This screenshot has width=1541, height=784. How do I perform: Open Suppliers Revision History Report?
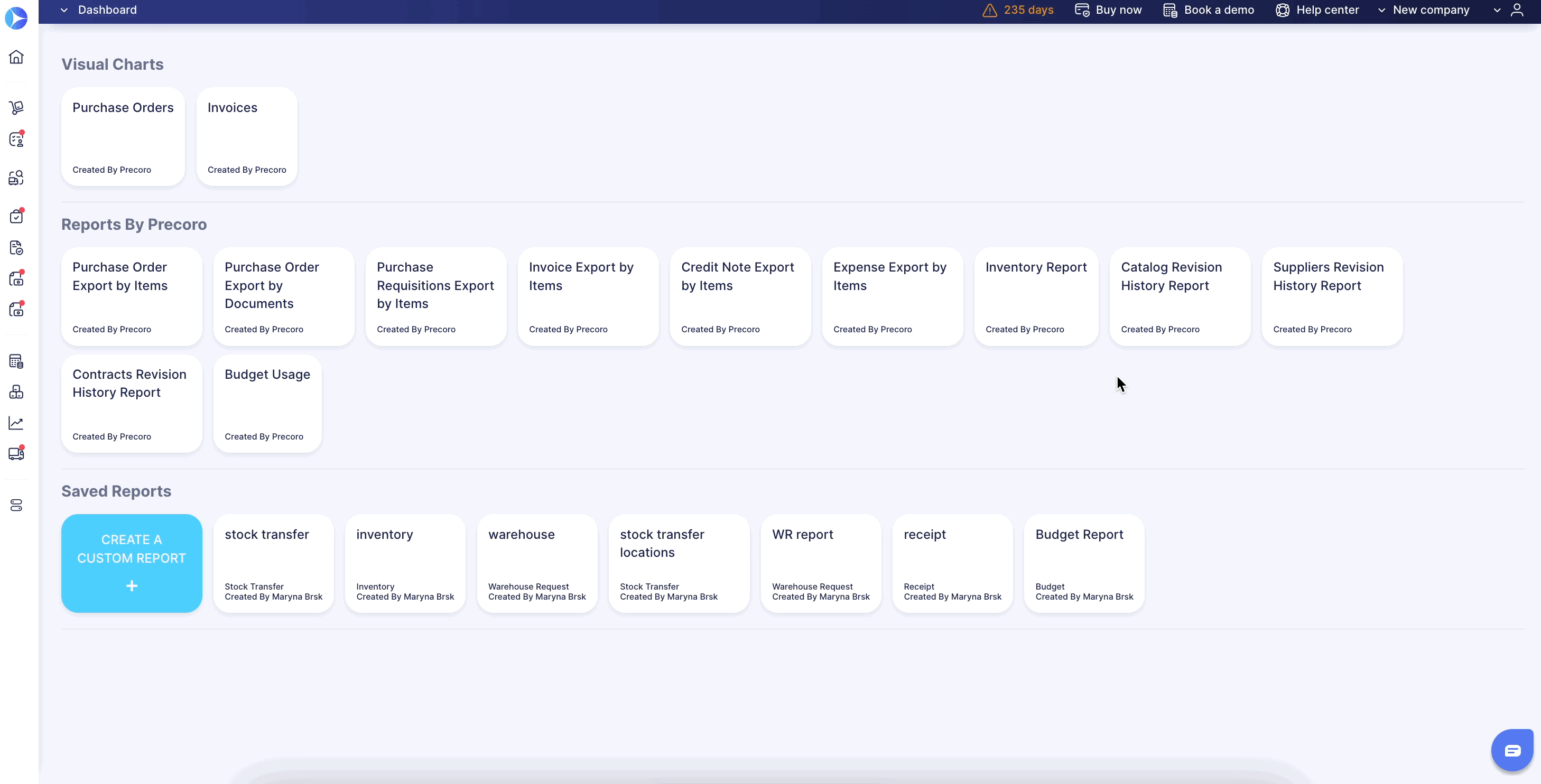point(1332,296)
